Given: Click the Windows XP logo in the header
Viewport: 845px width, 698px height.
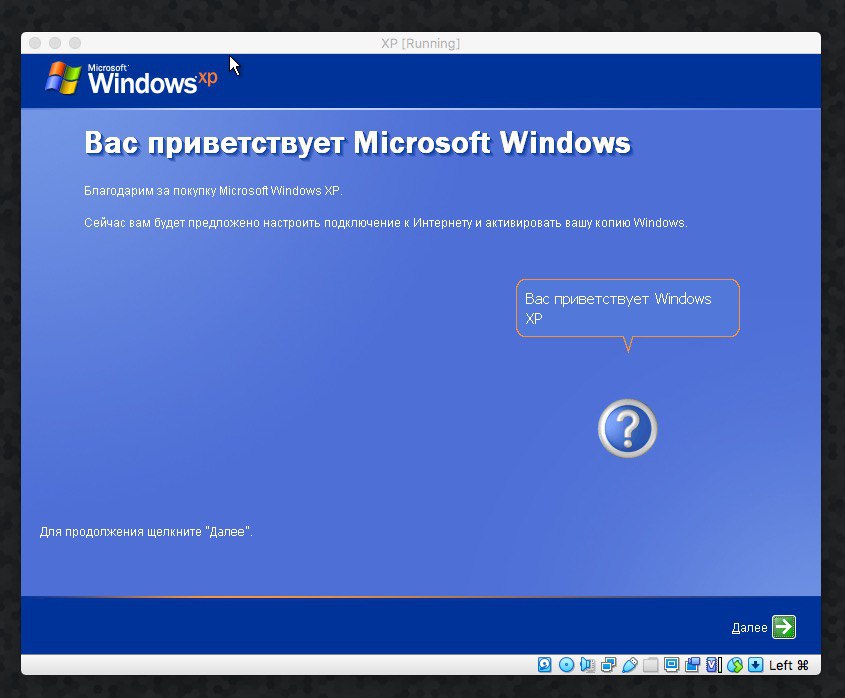Looking at the screenshot, I should 131,79.
